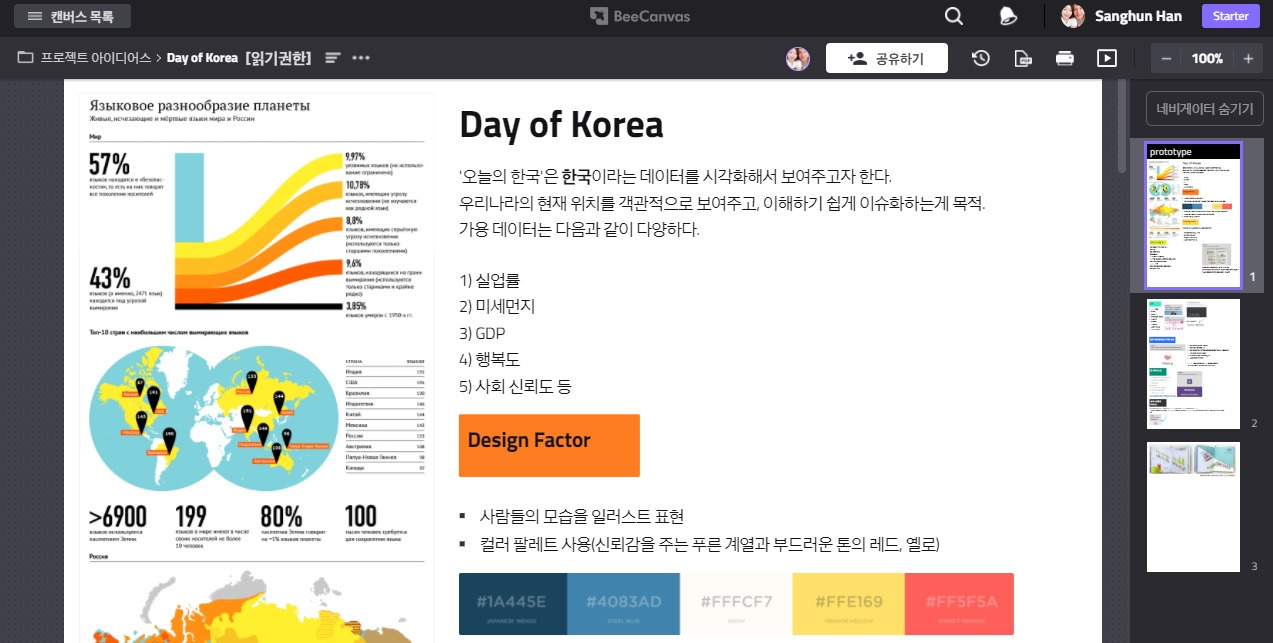The width and height of the screenshot is (1273, 643).
Task: Open version history
Action: click(x=980, y=58)
